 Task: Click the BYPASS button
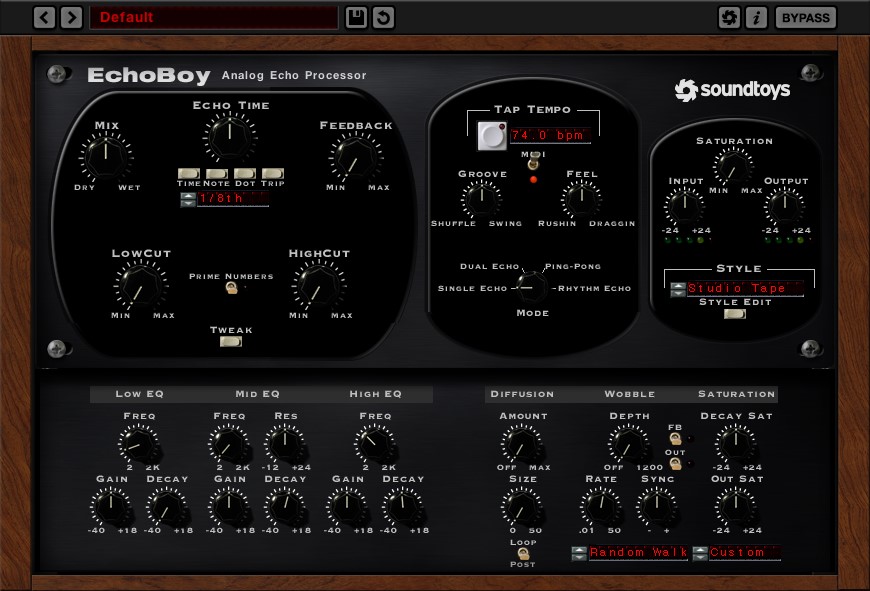pyautogui.click(x=806, y=17)
